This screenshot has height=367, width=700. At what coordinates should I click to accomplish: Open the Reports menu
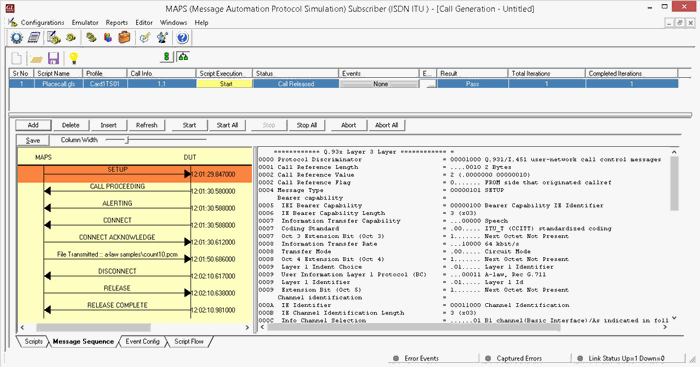pyautogui.click(x=117, y=22)
